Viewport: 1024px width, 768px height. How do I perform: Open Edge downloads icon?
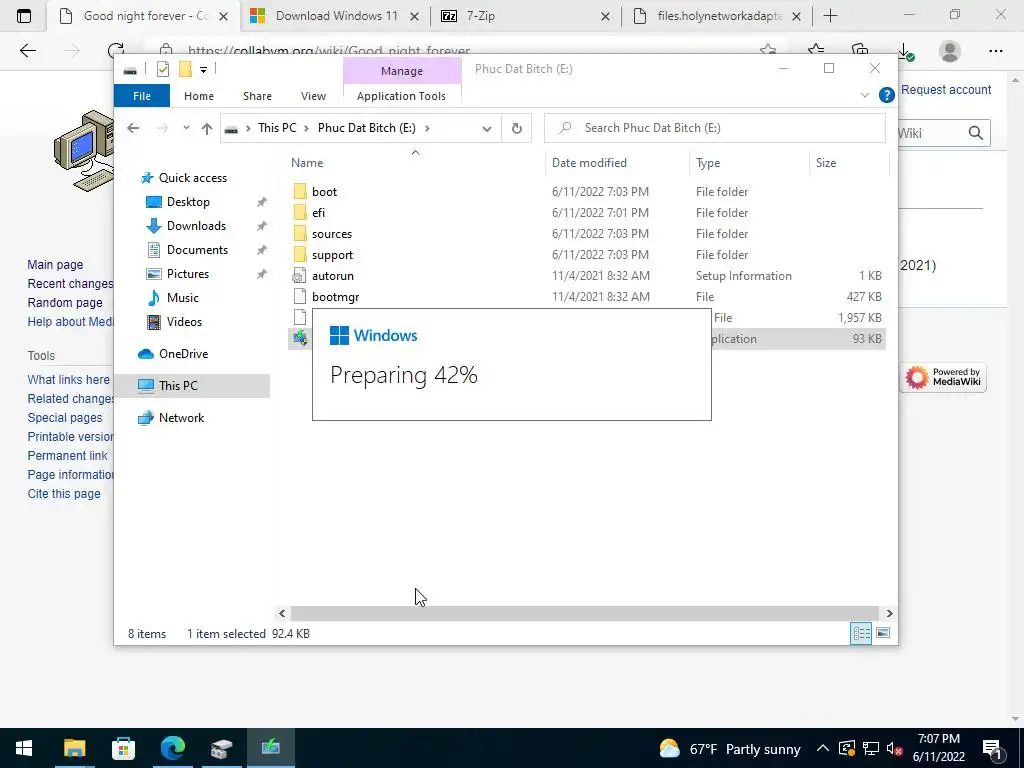pyautogui.click(x=904, y=51)
